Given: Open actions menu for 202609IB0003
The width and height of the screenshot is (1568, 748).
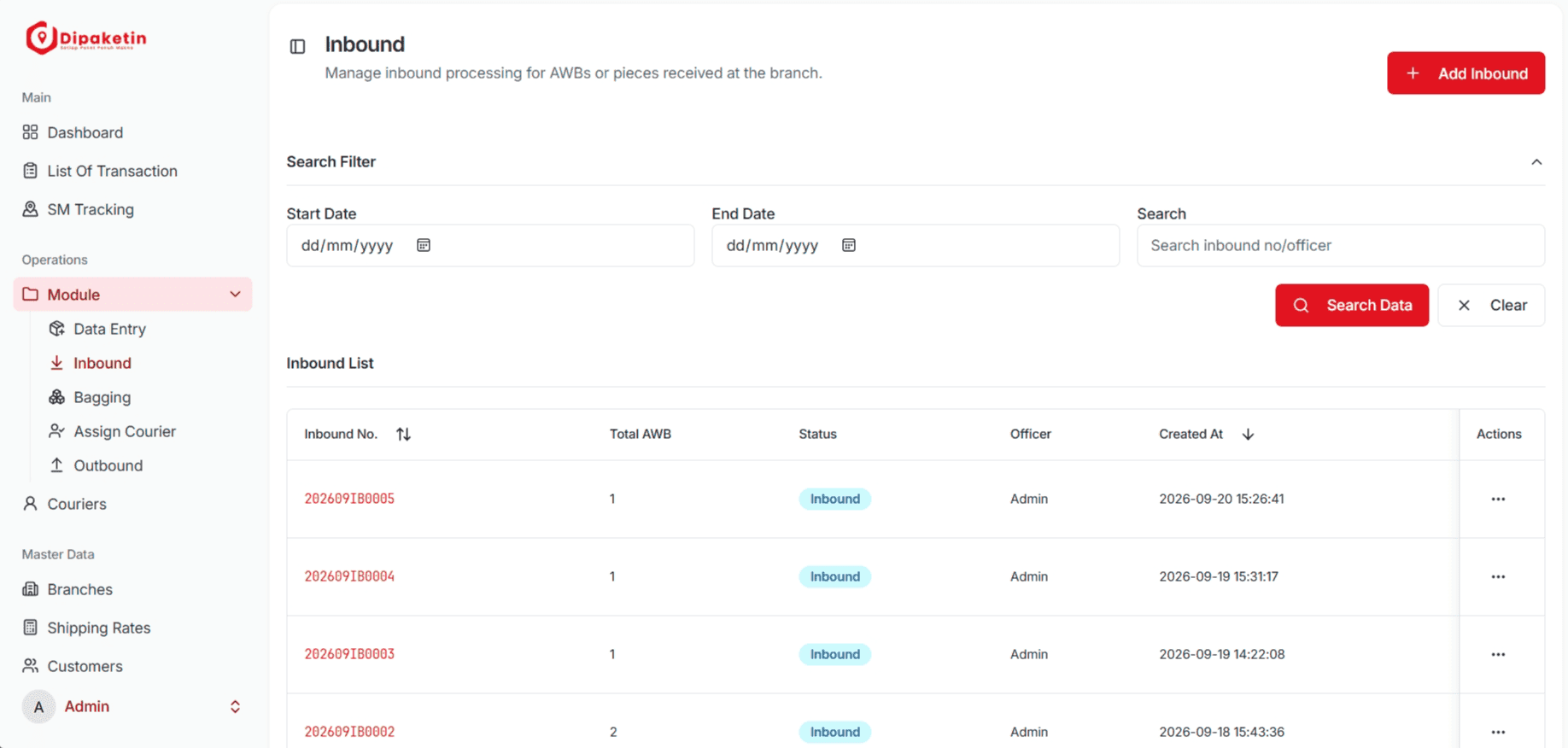Looking at the screenshot, I should [1498, 654].
